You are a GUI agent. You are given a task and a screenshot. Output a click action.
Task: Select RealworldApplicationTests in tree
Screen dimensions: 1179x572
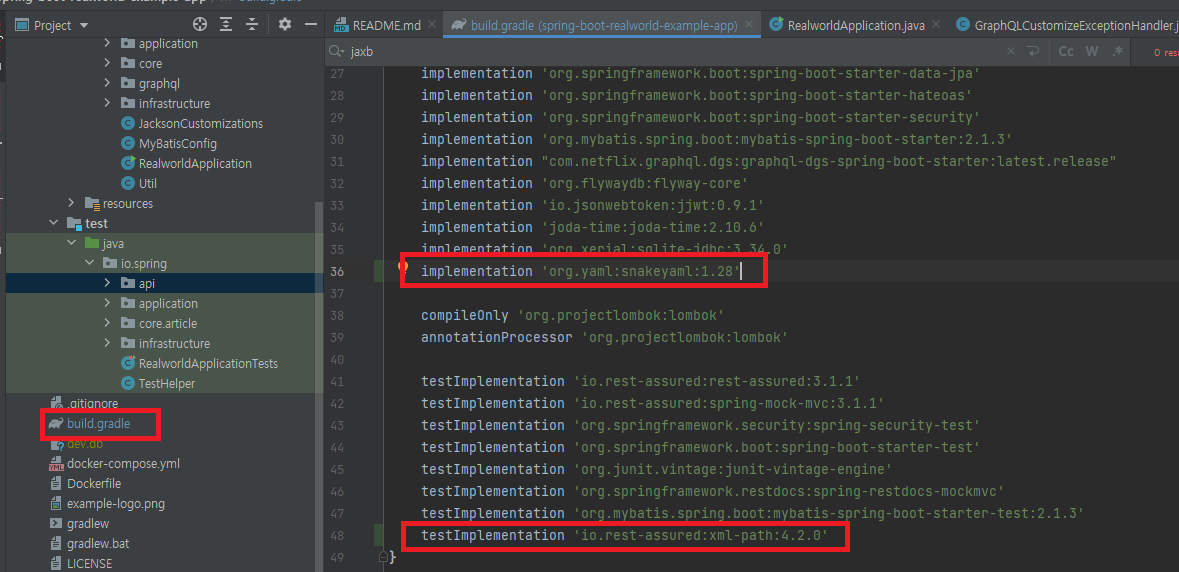pos(208,363)
